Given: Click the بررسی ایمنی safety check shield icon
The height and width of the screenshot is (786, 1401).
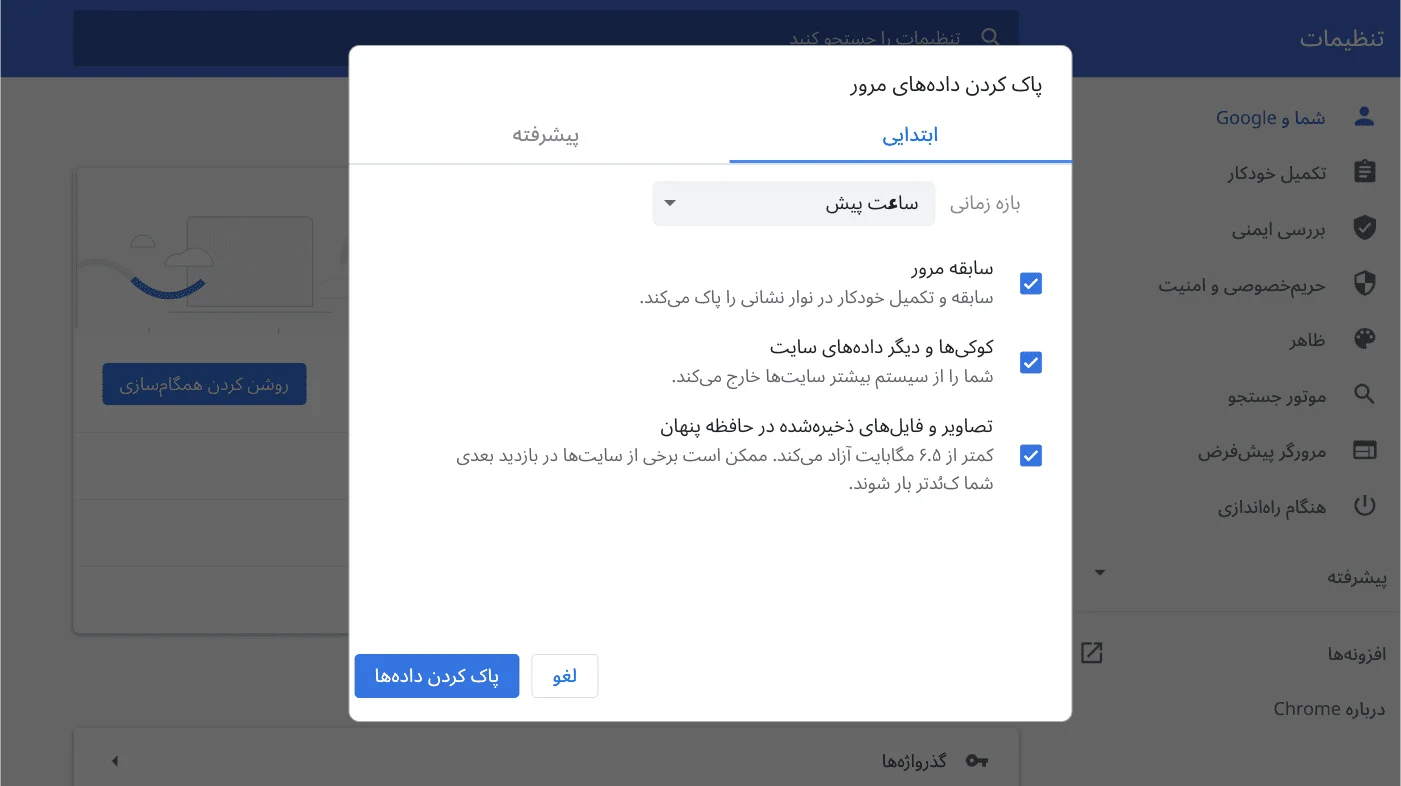Looking at the screenshot, I should (x=1364, y=228).
